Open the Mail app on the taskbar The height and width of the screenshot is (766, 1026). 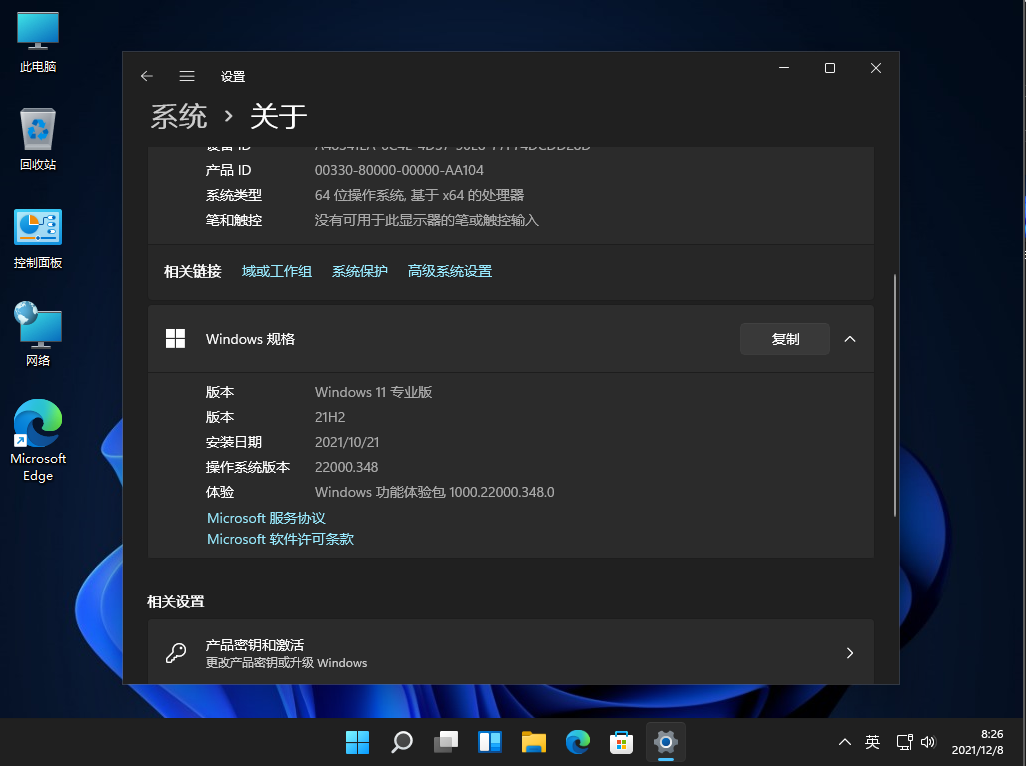coord(621,742)
